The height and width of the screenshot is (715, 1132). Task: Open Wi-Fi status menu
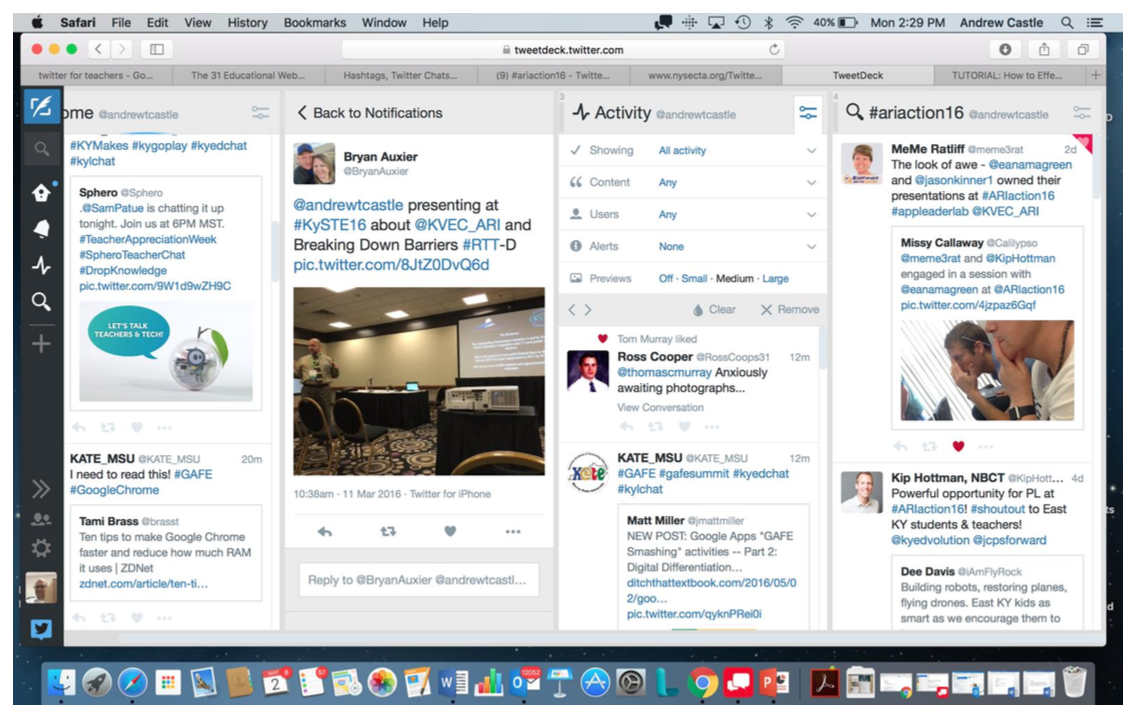(794, 22)
